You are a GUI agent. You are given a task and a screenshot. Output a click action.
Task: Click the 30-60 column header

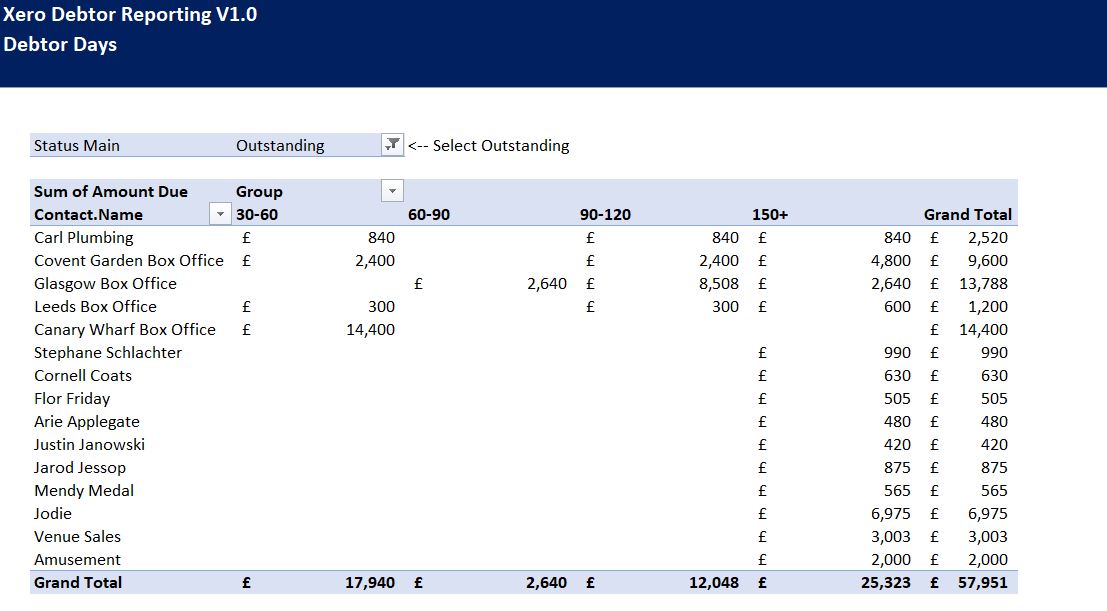pos(257,214)
